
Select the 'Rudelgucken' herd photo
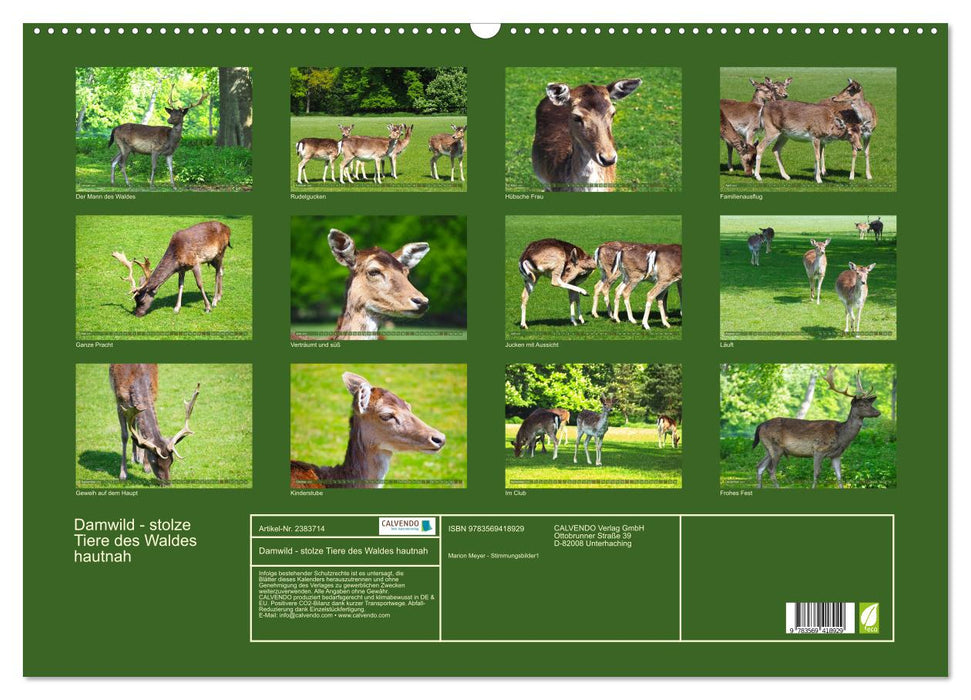(x=378, y=129)
